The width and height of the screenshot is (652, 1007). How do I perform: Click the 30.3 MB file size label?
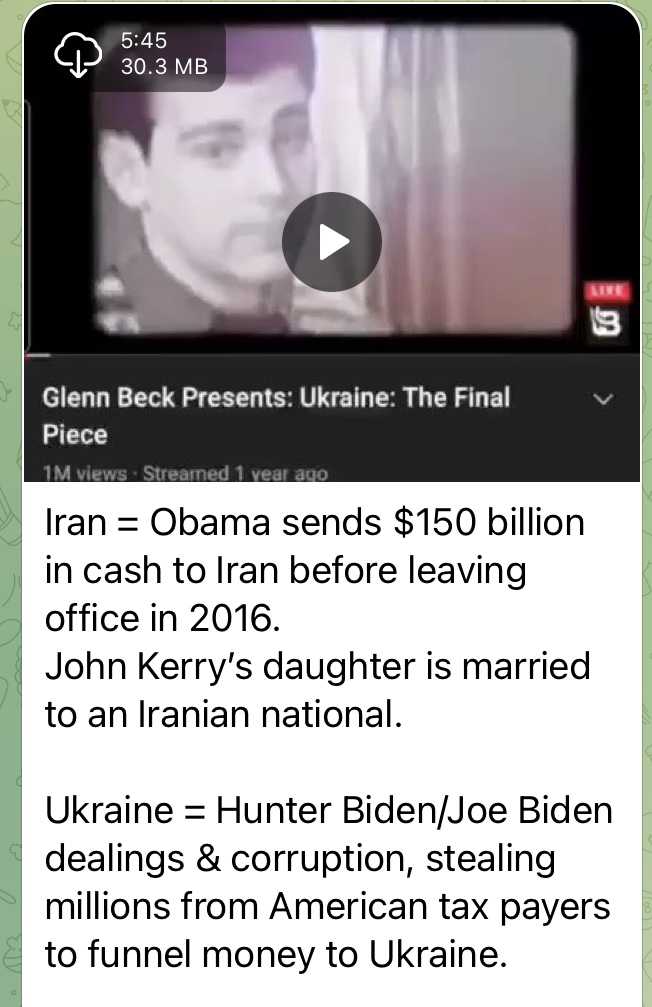click(x=164, y=66)
